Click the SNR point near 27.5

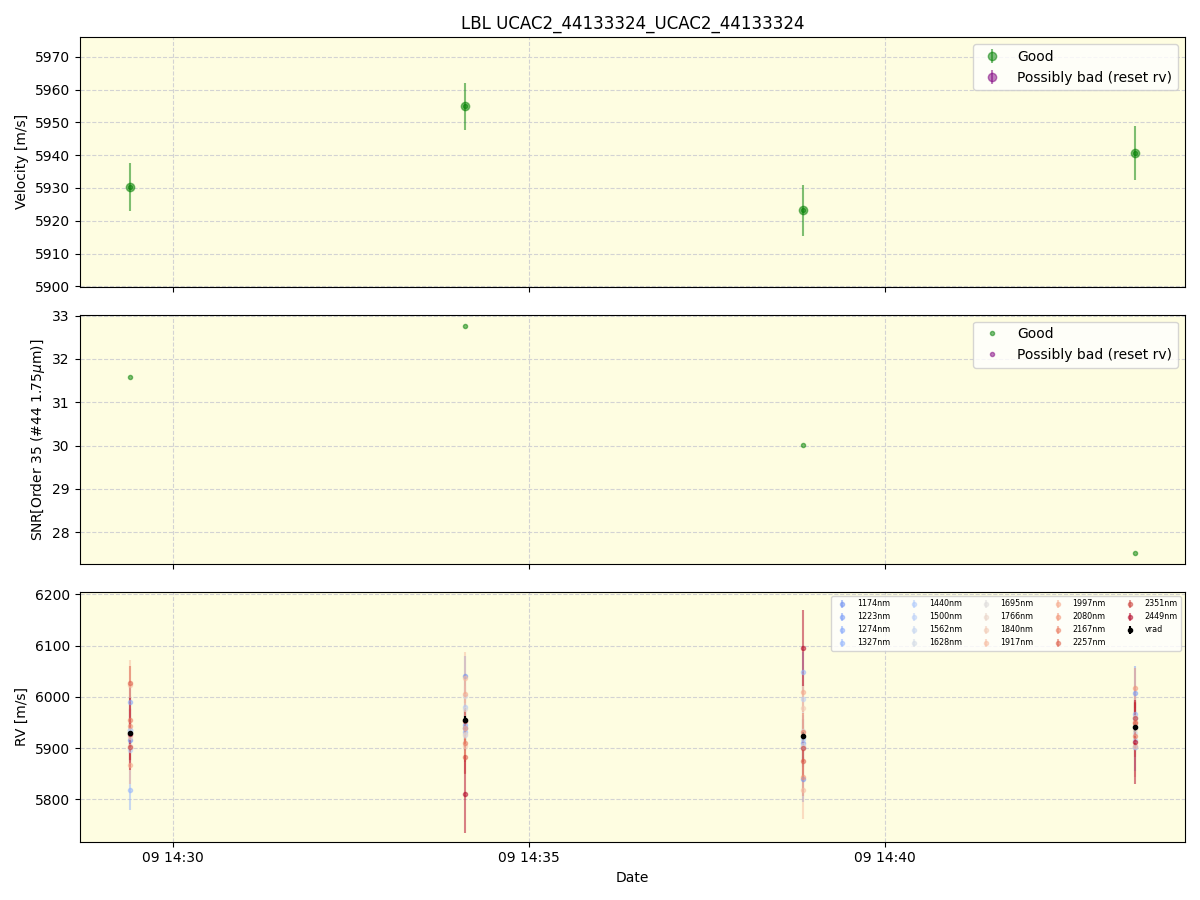1135,553
